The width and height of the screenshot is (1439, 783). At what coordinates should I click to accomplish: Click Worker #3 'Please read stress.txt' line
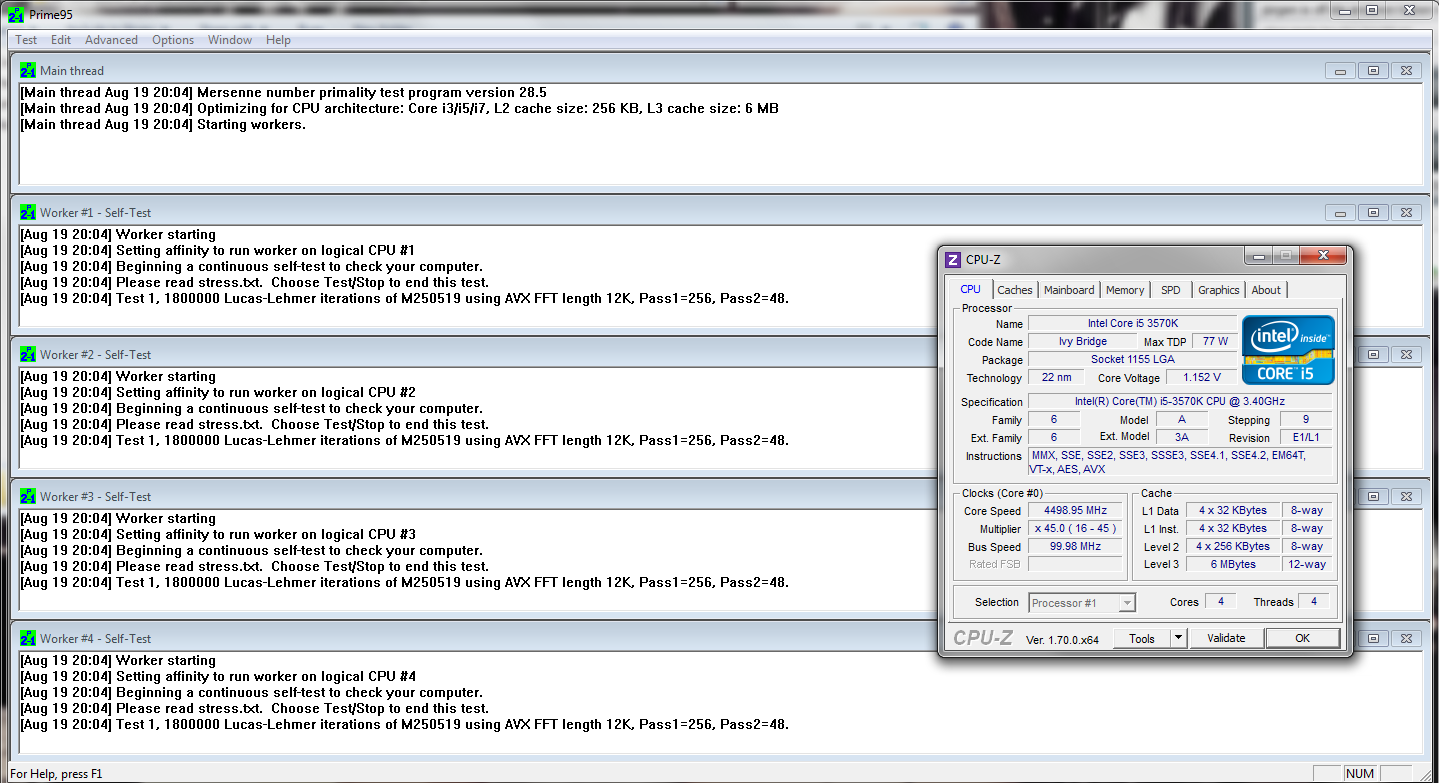(254, 566)
